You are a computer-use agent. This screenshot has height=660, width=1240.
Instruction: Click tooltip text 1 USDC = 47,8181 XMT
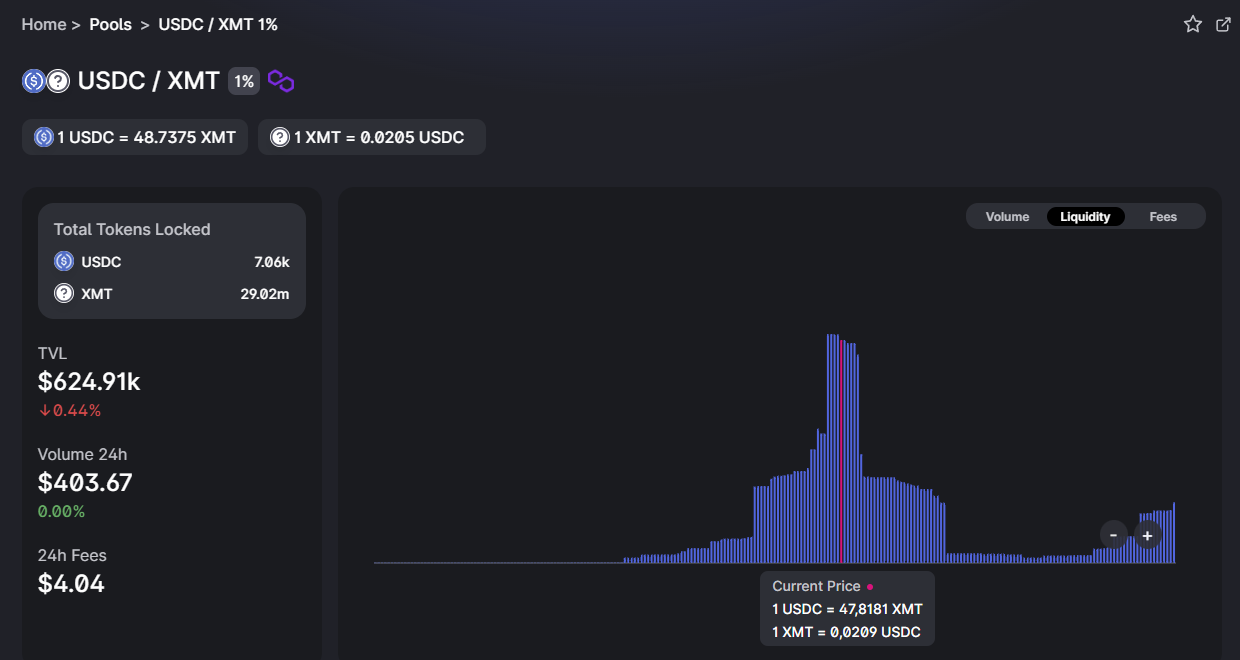coord(847,609)
